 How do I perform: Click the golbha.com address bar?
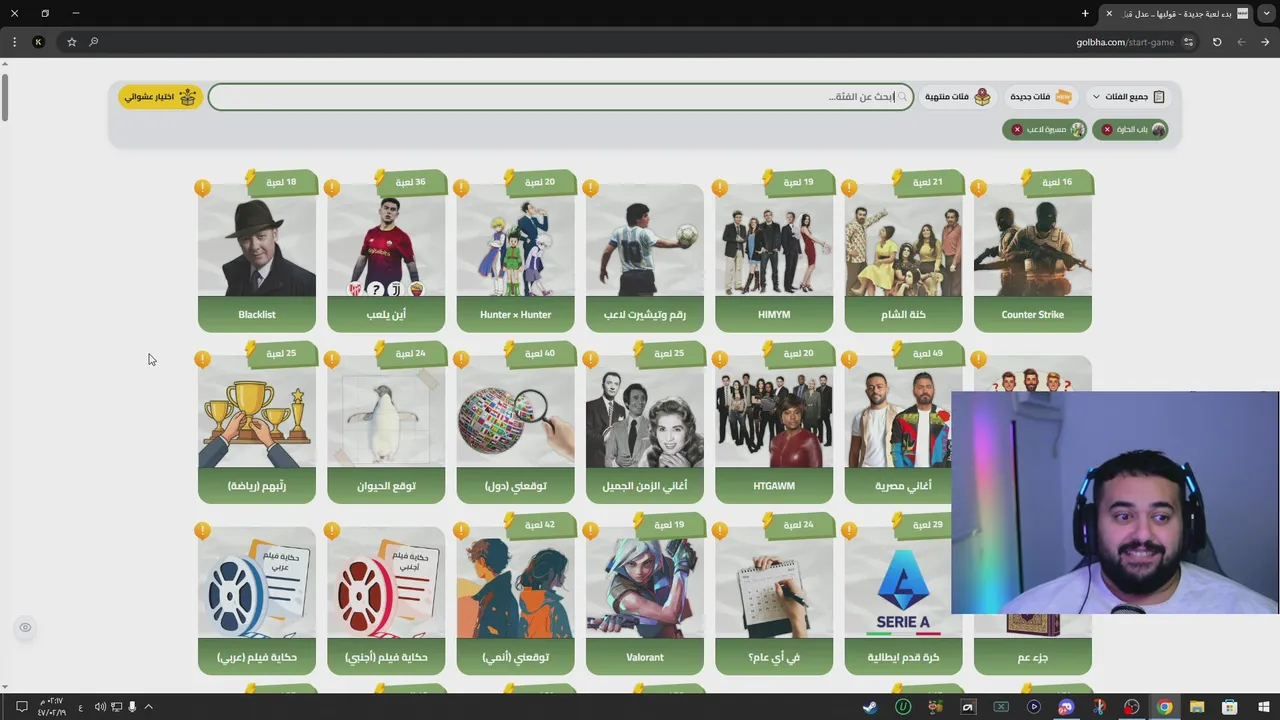point(1126,42)
